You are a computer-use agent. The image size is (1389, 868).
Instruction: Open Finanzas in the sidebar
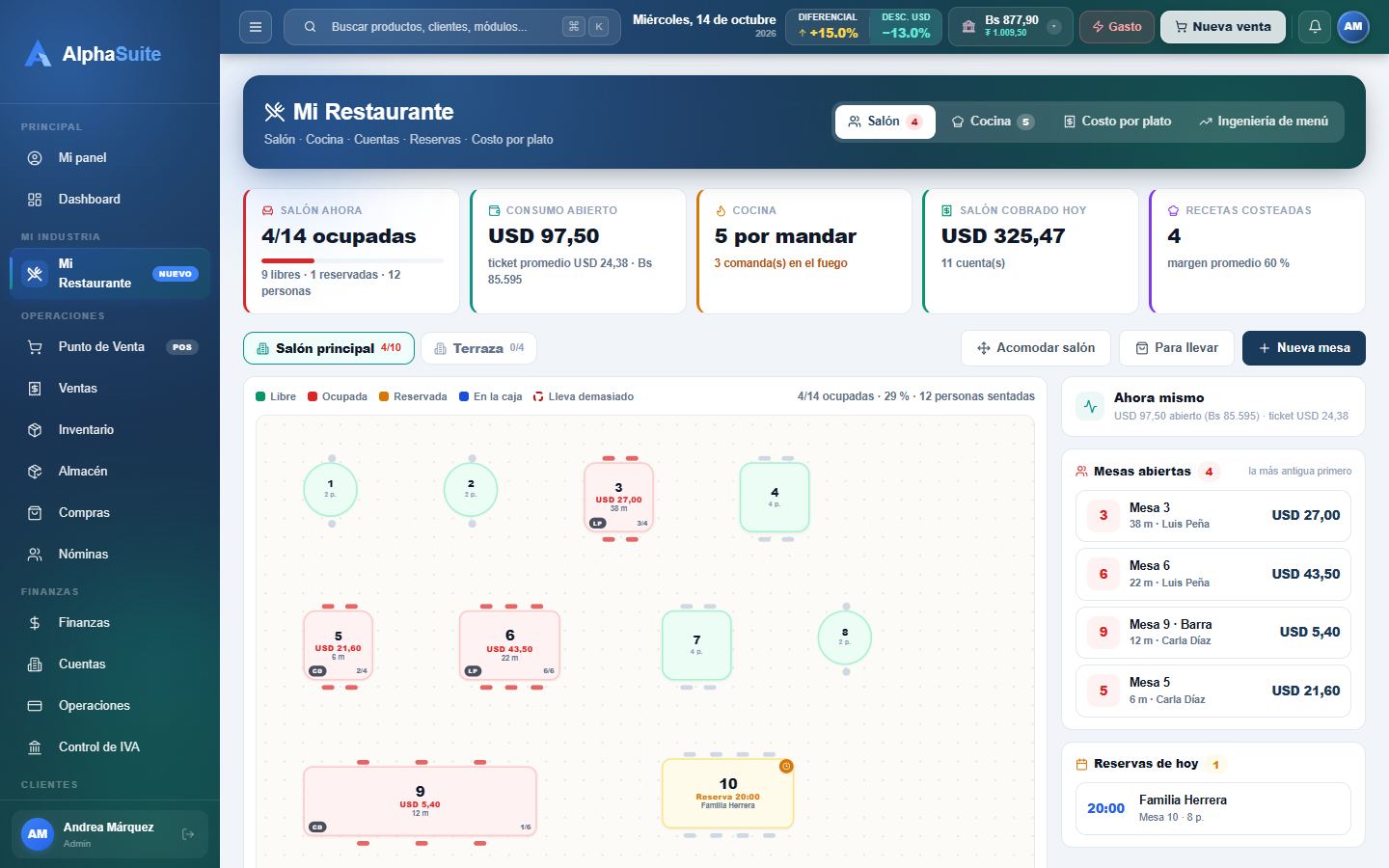110,623
